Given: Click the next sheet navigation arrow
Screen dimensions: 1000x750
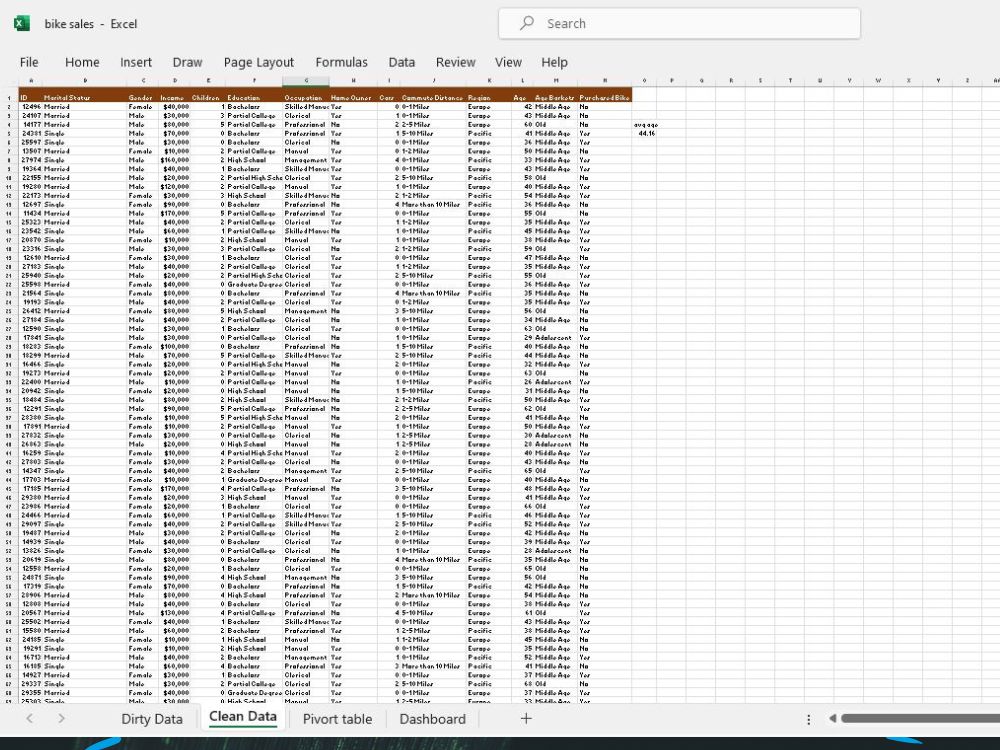Looking at the screenshot, I should pyautogui.click(x=61, y=719).
